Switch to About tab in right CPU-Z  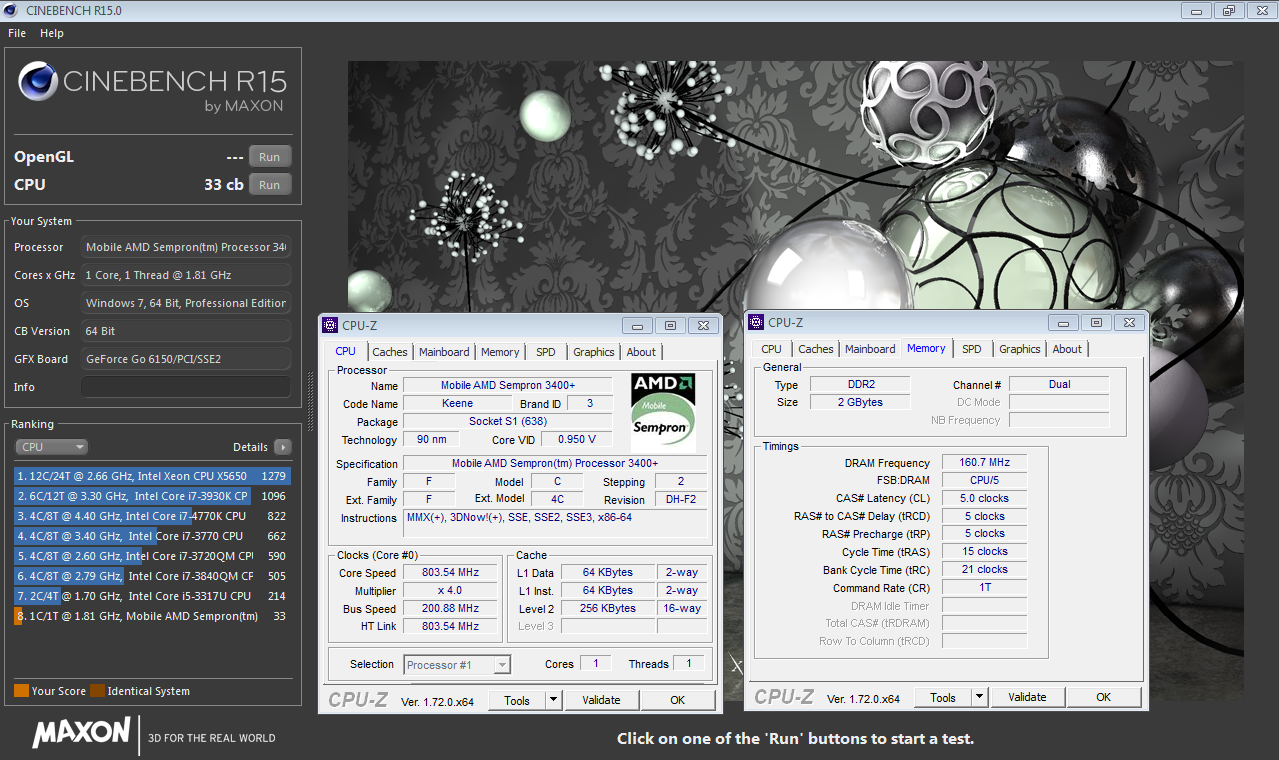coord(1067,349)
